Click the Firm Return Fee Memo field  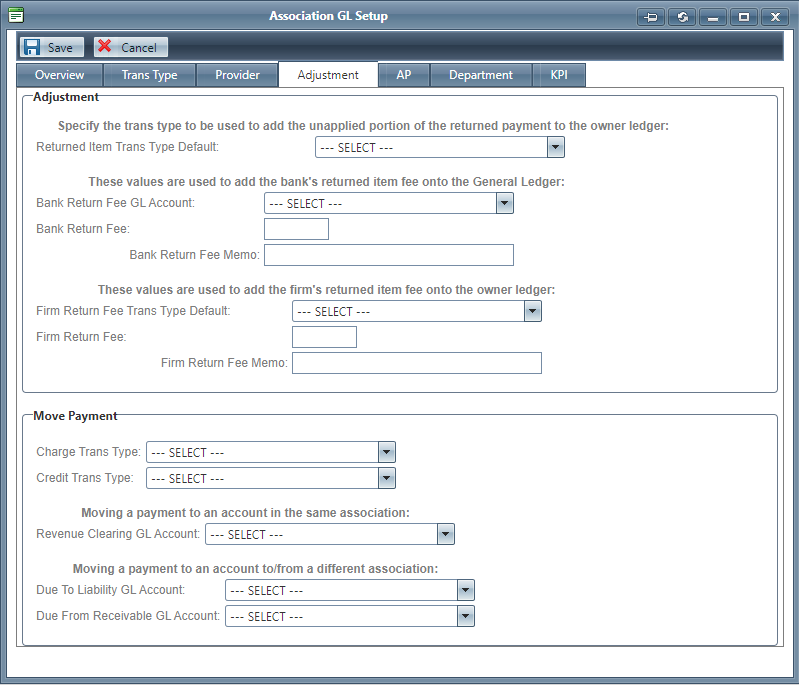417,363
